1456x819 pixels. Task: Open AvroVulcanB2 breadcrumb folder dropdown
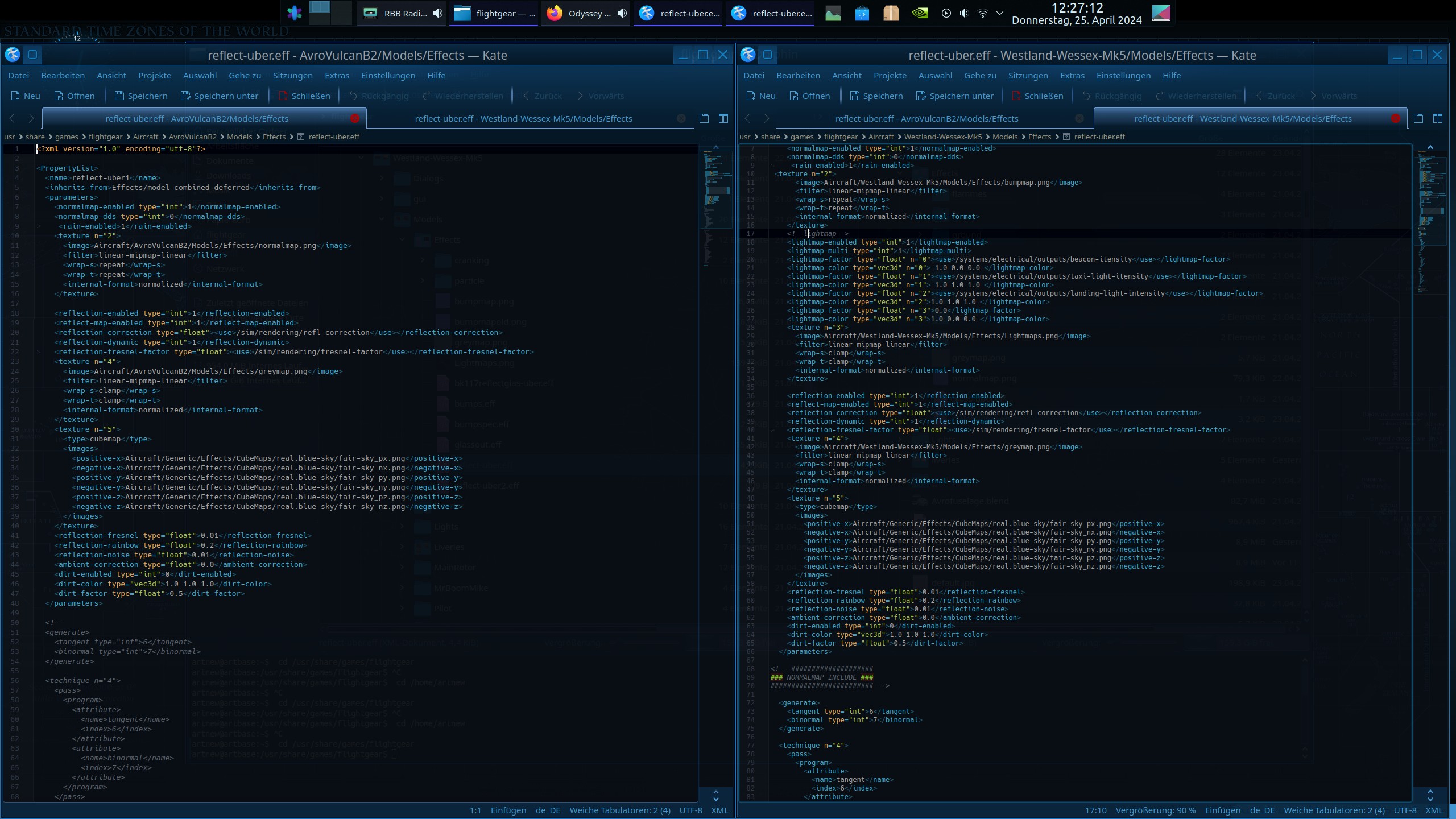pyautogui.click(x=192, y=136)
